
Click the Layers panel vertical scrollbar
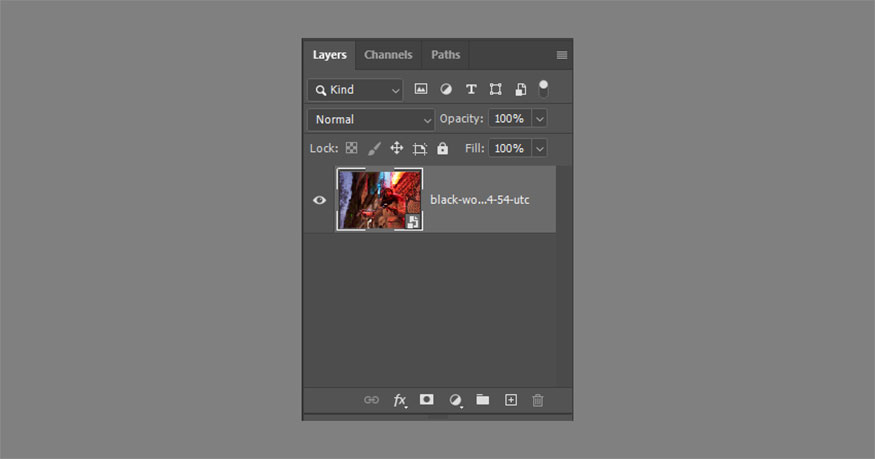(564, 276)
